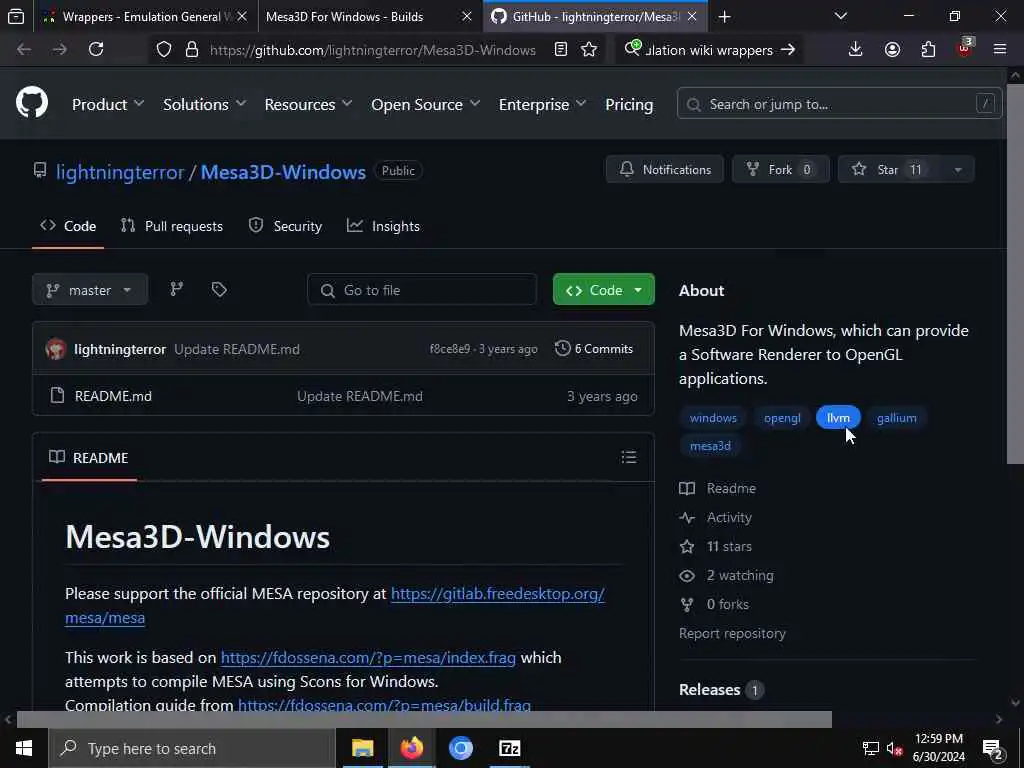1024x768 pixels.
Task: Bookmark this page with star icon
Action: (588, 50)
